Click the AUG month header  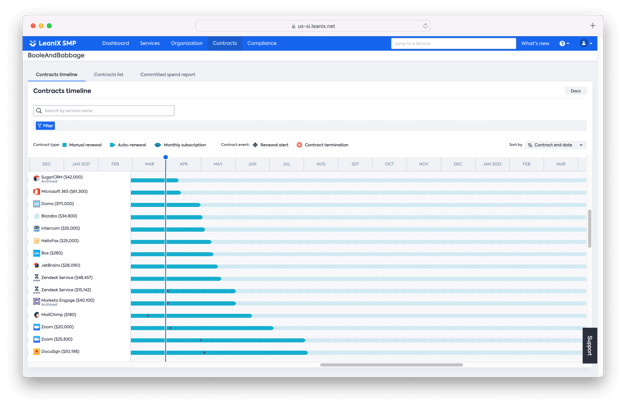coord(321,164)
